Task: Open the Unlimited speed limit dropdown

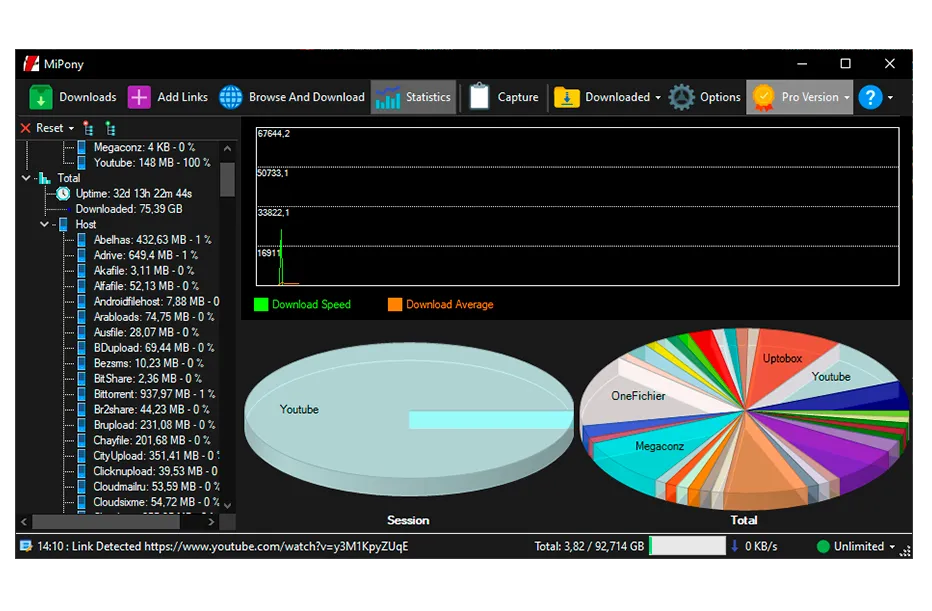Action: coord(892,547)
